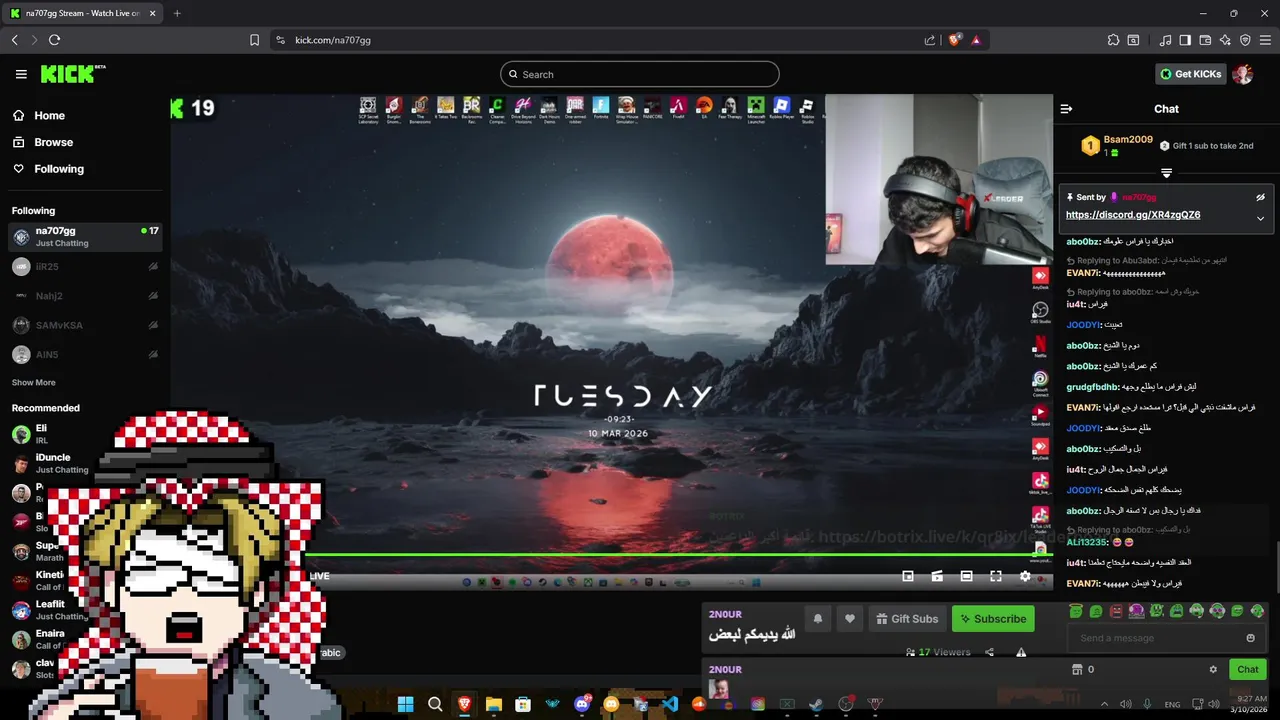The image size is (1280, 720).
Task: Open SAMvKSA channel in Following list
Action: (x=85, y=325)
